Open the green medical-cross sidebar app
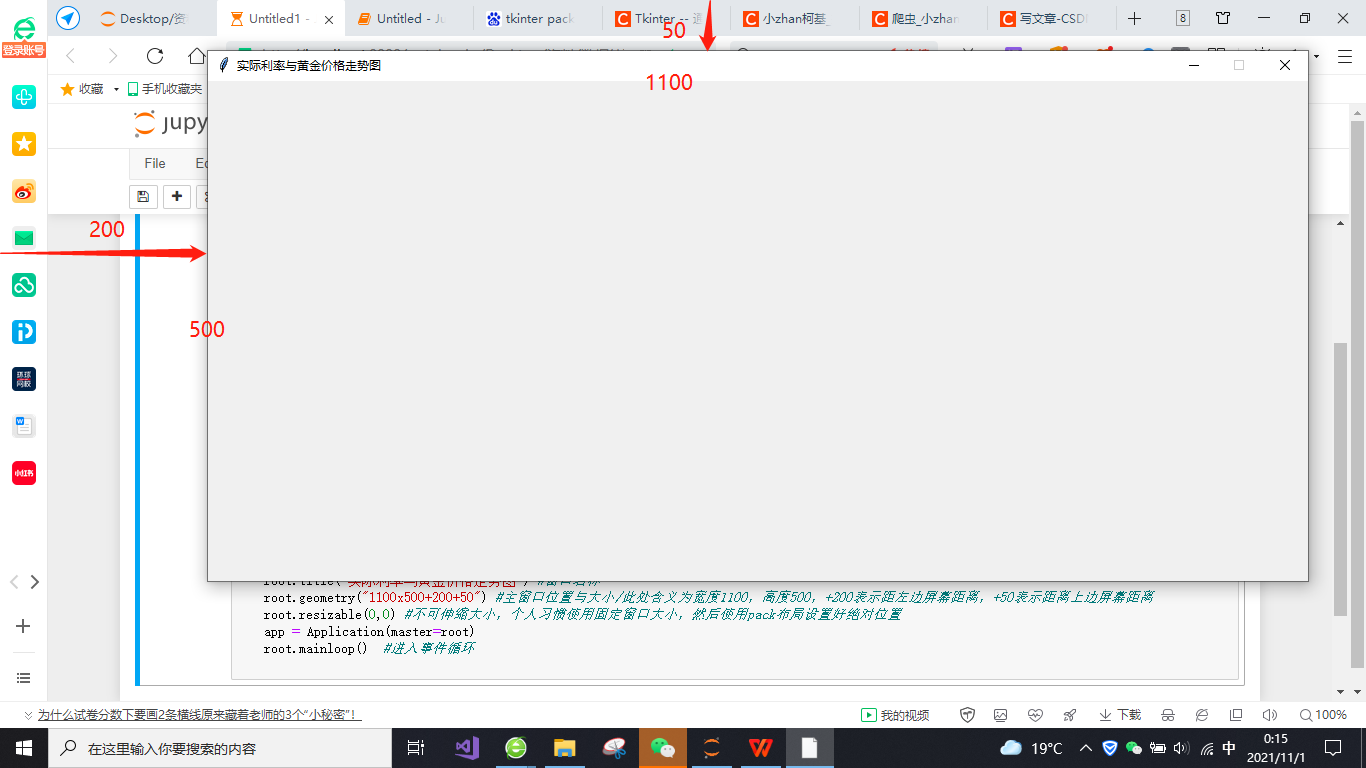This screenshot has height=768, width=1366. tap(24, 97)
